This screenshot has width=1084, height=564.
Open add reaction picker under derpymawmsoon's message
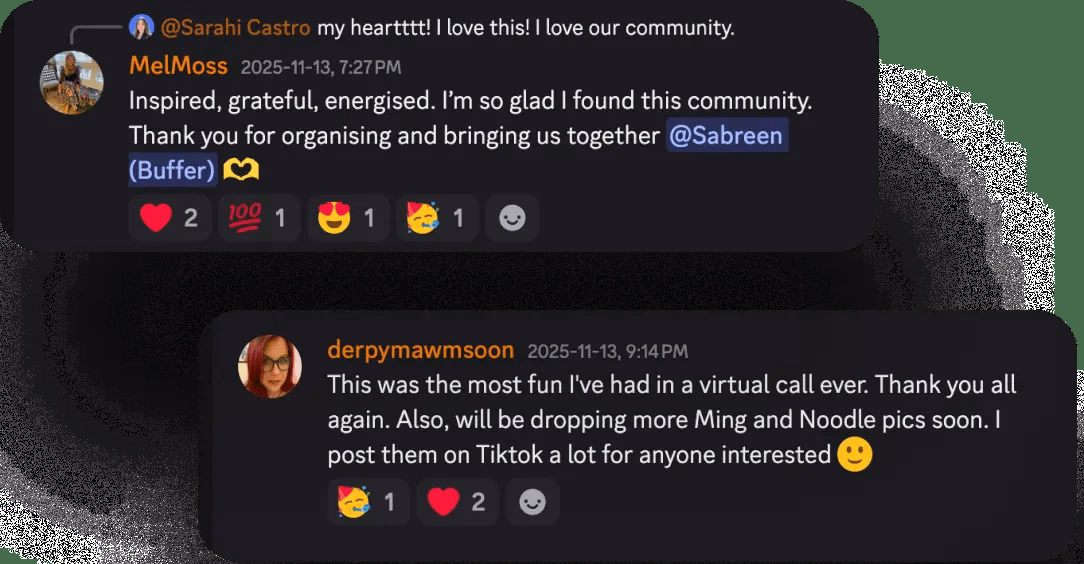[532, 502]
